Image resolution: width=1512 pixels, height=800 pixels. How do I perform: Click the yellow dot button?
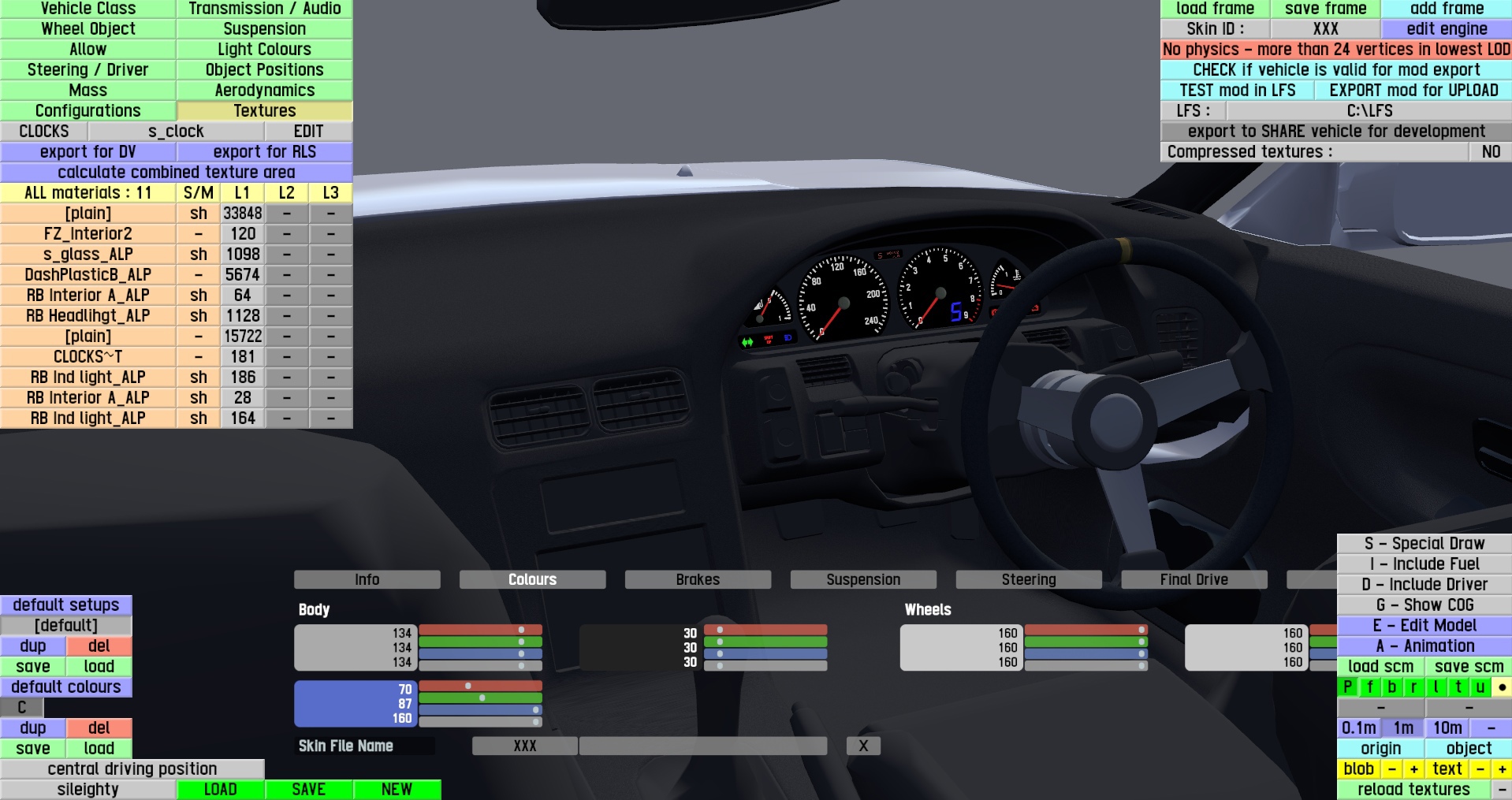coord(1502,687)
